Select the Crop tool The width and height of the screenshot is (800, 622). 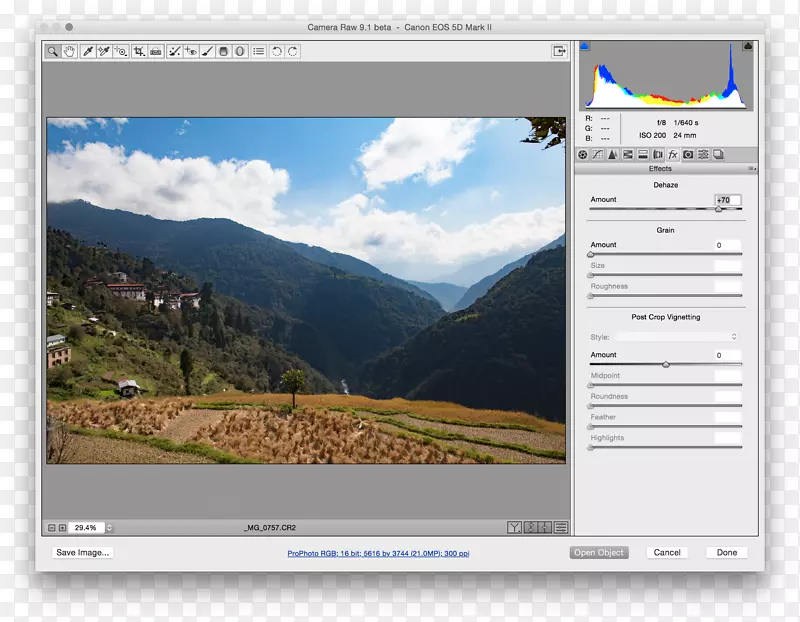(138, 51)
